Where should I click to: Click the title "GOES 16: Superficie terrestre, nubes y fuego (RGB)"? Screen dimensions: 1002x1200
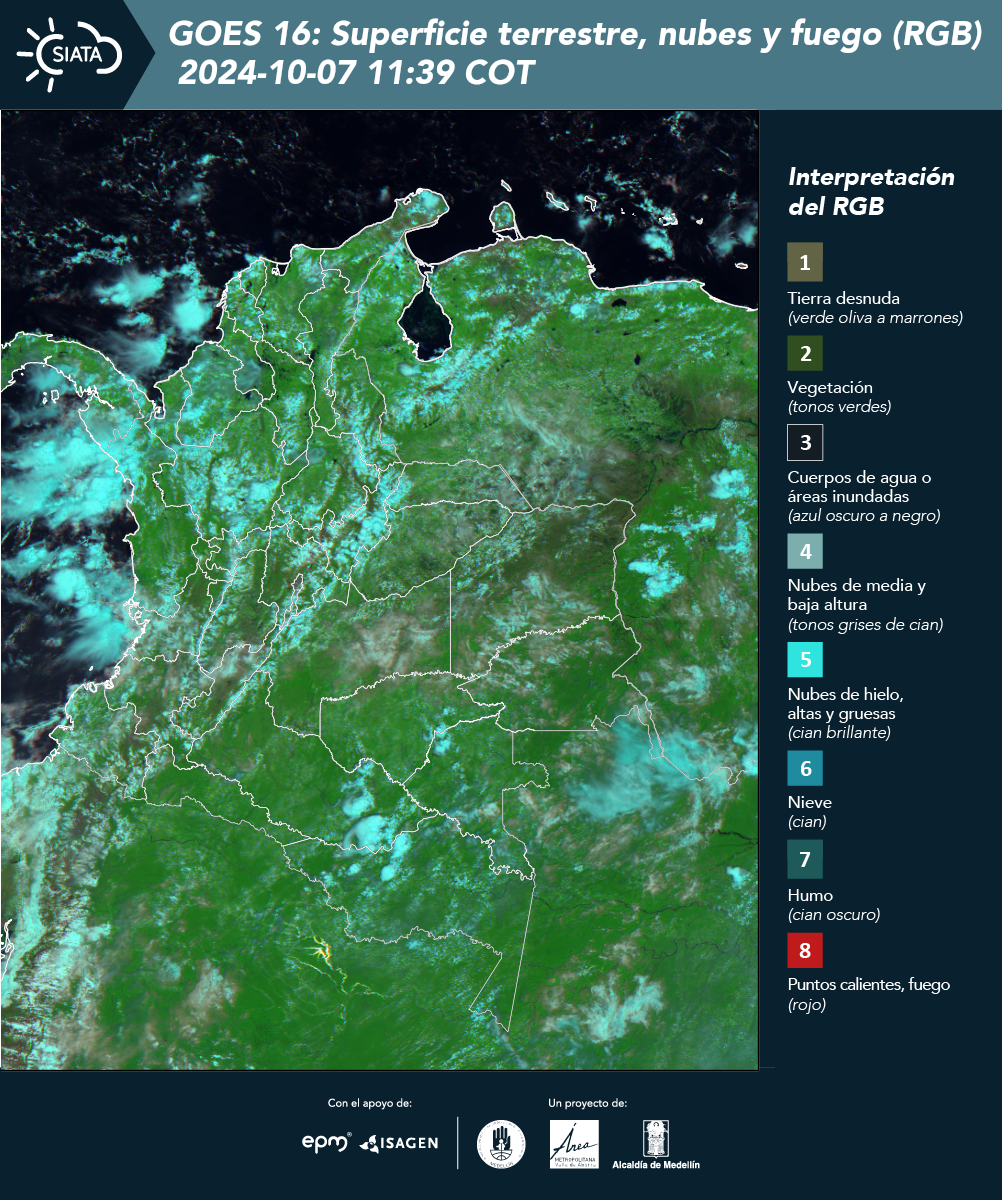click(x=576, y=35)
